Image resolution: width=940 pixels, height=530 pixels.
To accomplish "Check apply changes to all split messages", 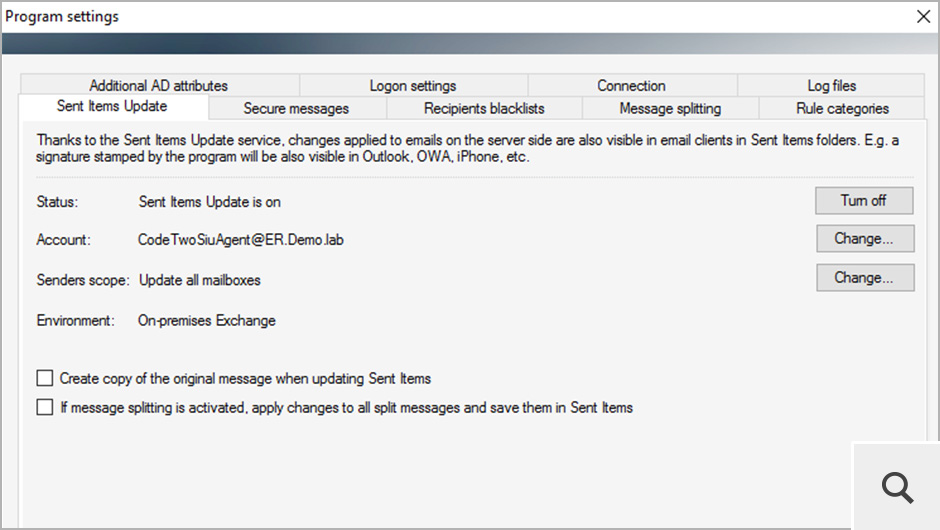I will (45, 408).
